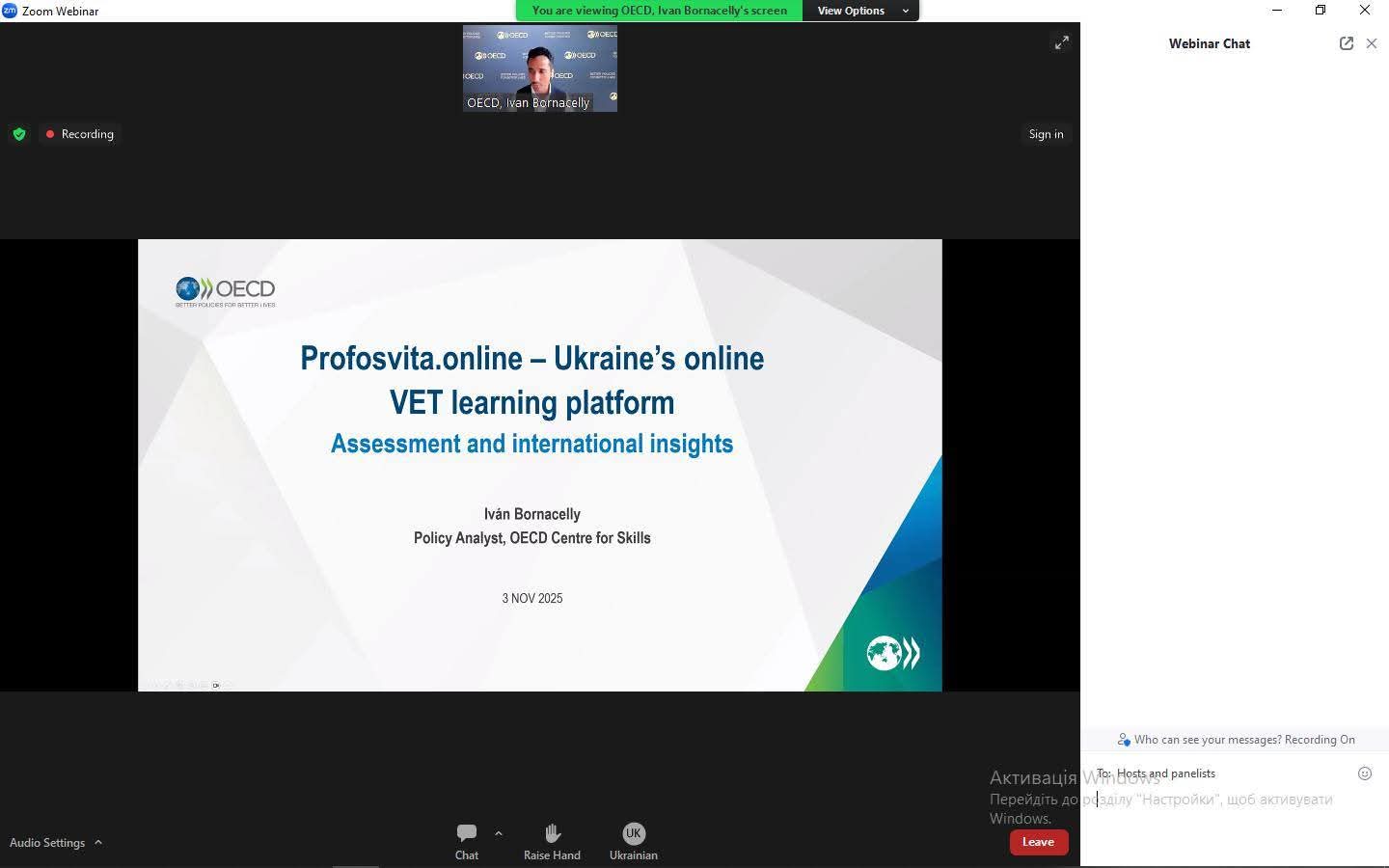Expand the View Options dropdown

click(860, 11)
